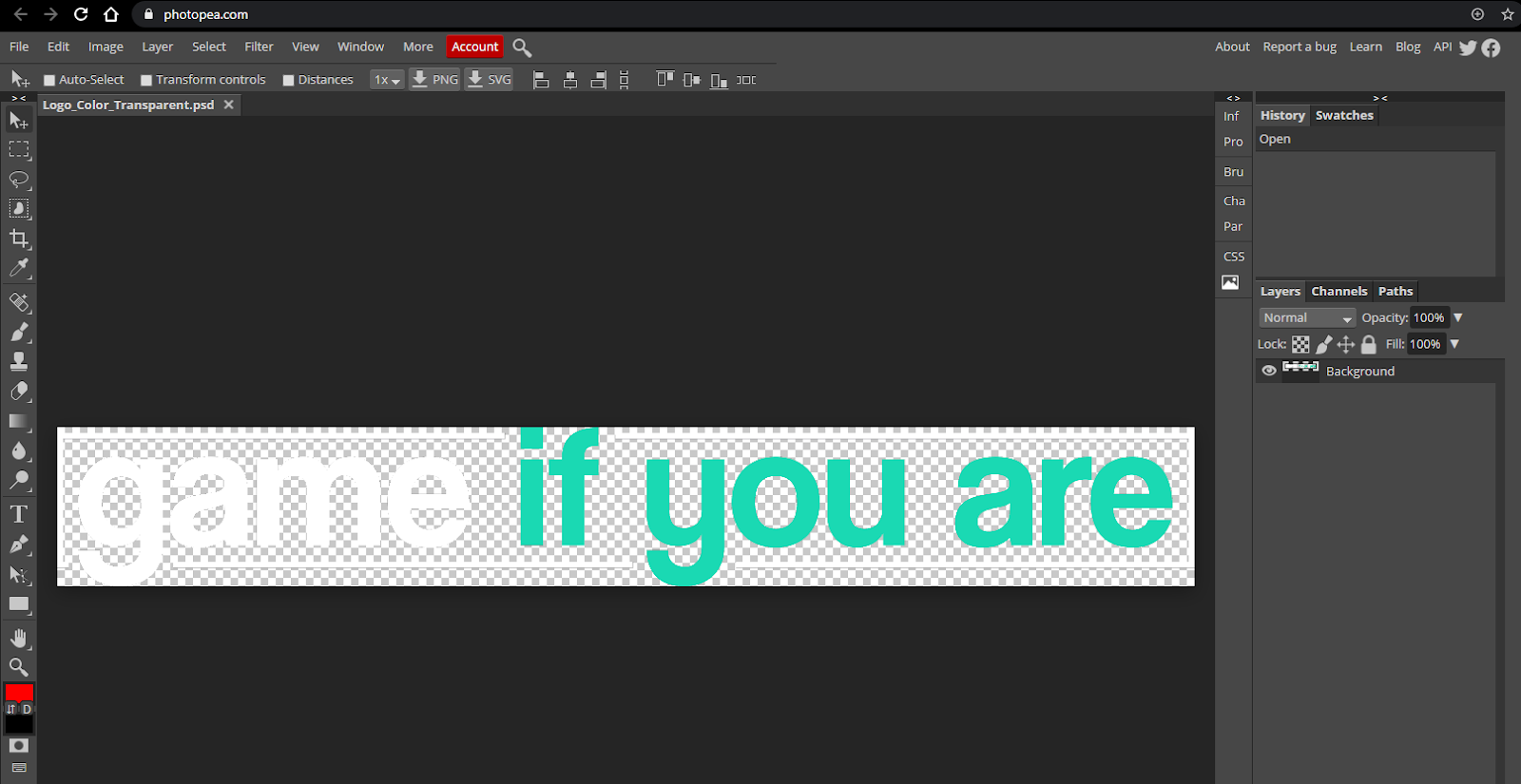Image resolution: width=1521 pixels, height=784 pixels.
Task: Select the Zoom magnifier tool
Action: [x=19, y=667]
